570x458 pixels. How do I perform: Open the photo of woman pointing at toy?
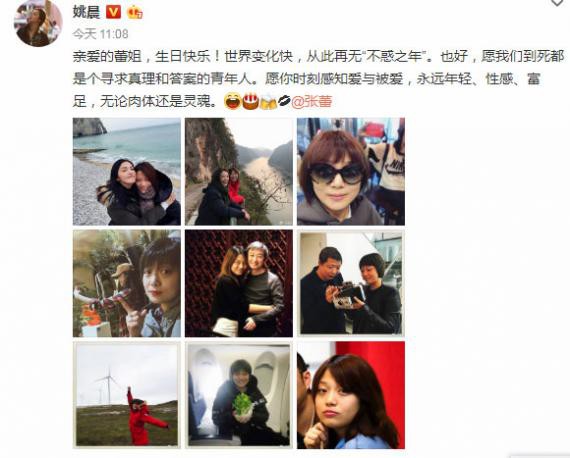point(127,284)
